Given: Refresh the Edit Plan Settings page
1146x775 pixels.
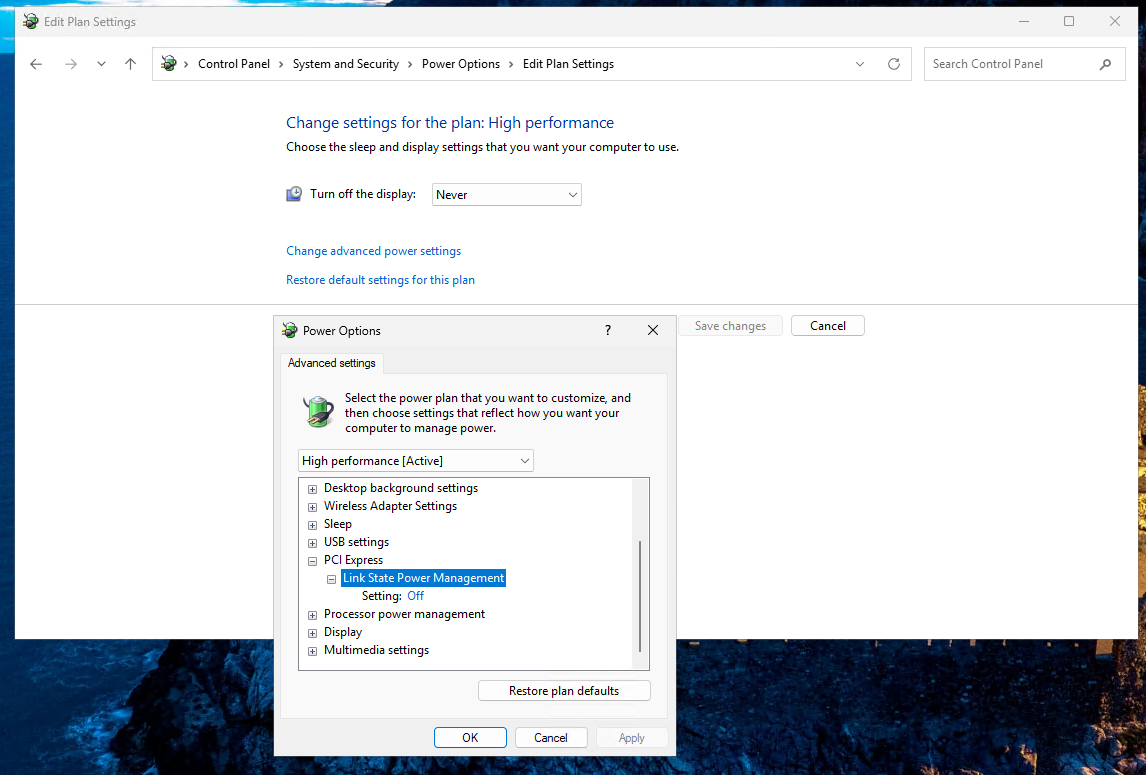Looking at the screenshot, I should point(893,64).
